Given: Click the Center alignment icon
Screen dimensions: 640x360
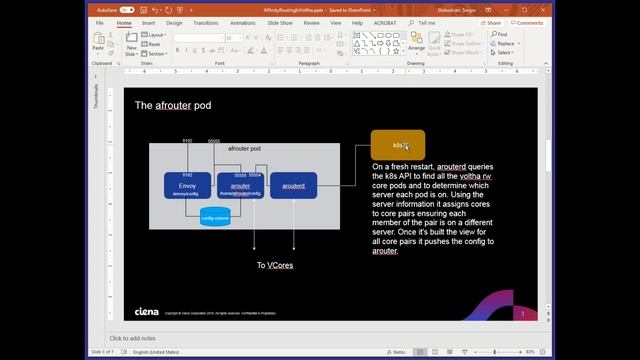Looking at the screenshot, I should click(289, 51).
